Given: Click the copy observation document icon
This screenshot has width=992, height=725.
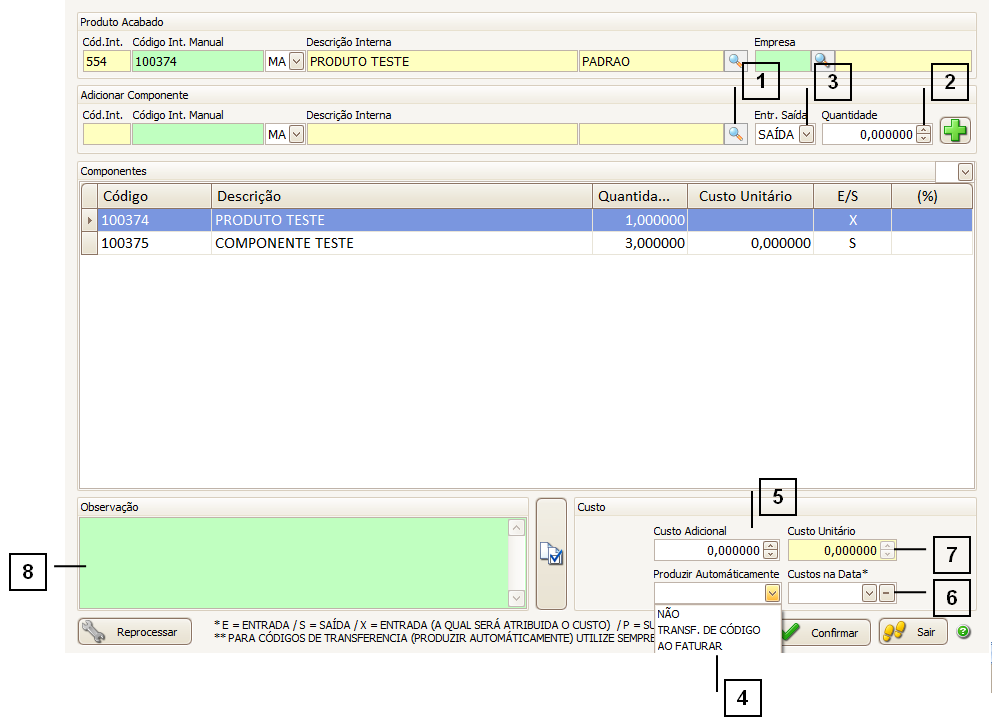Looking at the screenshot, I should [x=551, y=554].
